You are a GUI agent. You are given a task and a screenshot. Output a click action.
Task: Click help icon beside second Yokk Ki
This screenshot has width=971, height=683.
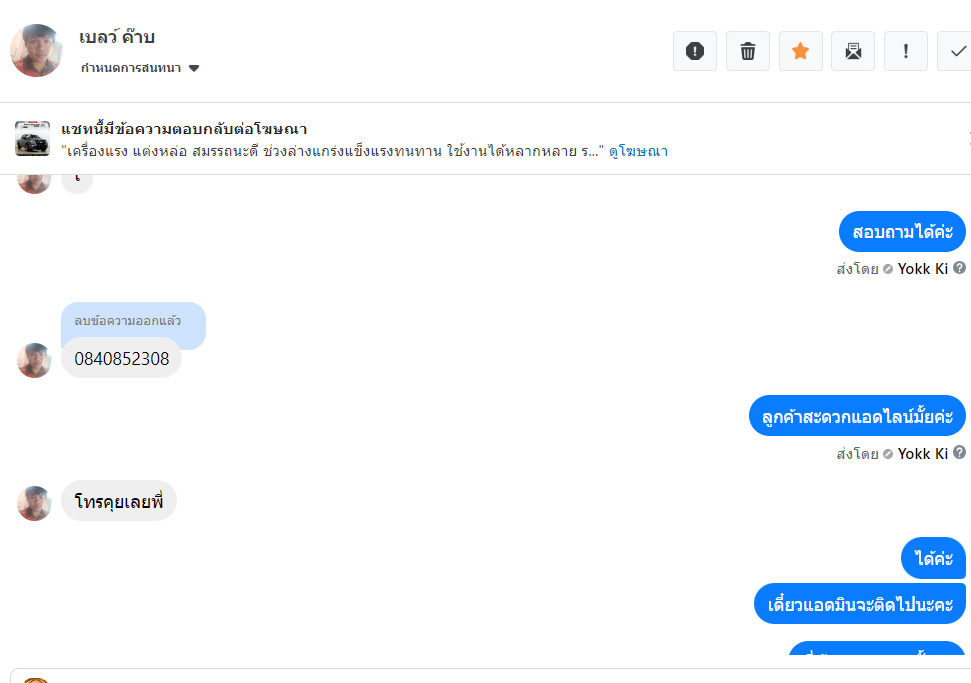[x=960, y=453]
